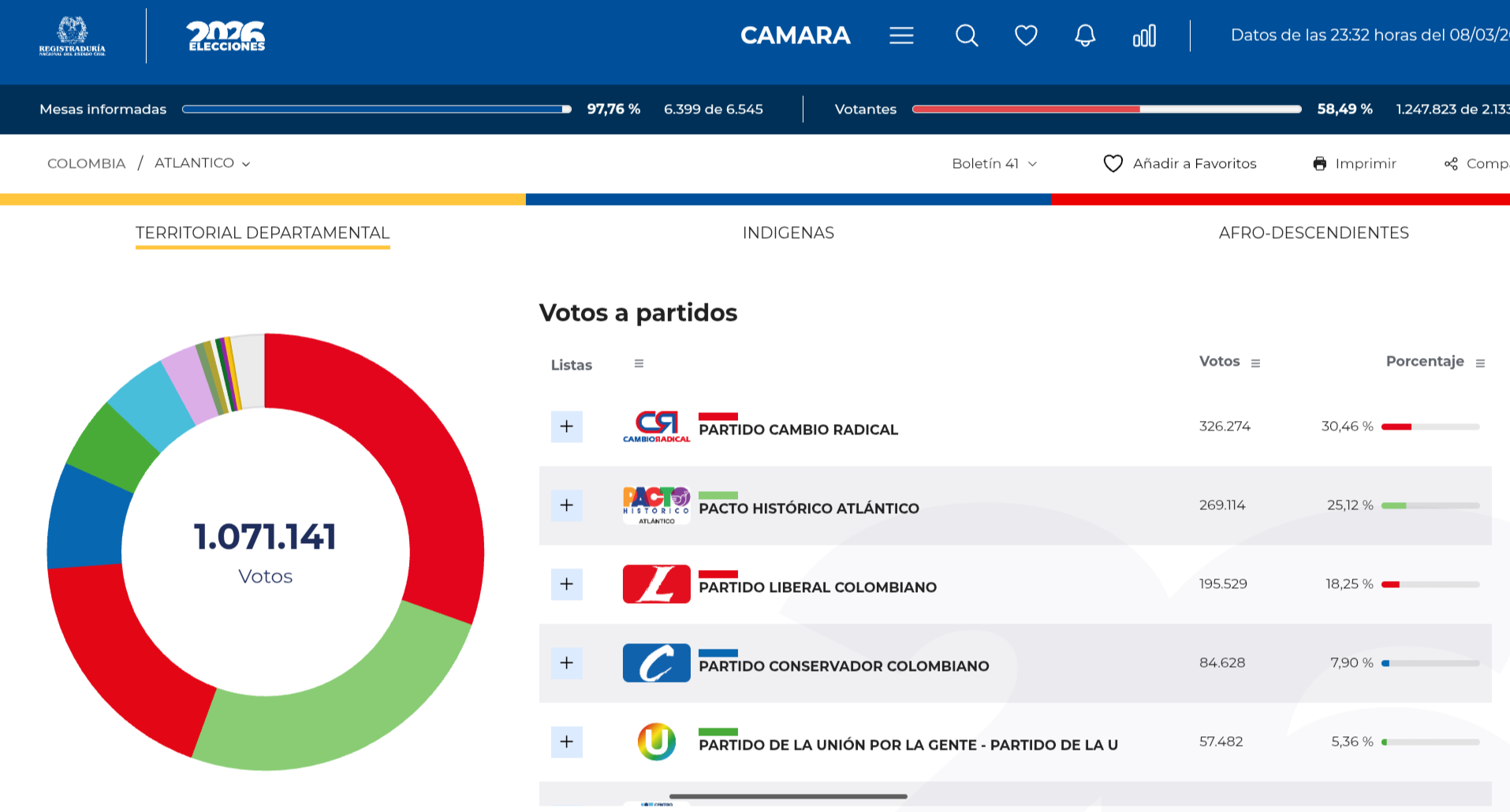Click vote count 269.114
The height and width of the screenshot is (812, 1510).
1222,505
